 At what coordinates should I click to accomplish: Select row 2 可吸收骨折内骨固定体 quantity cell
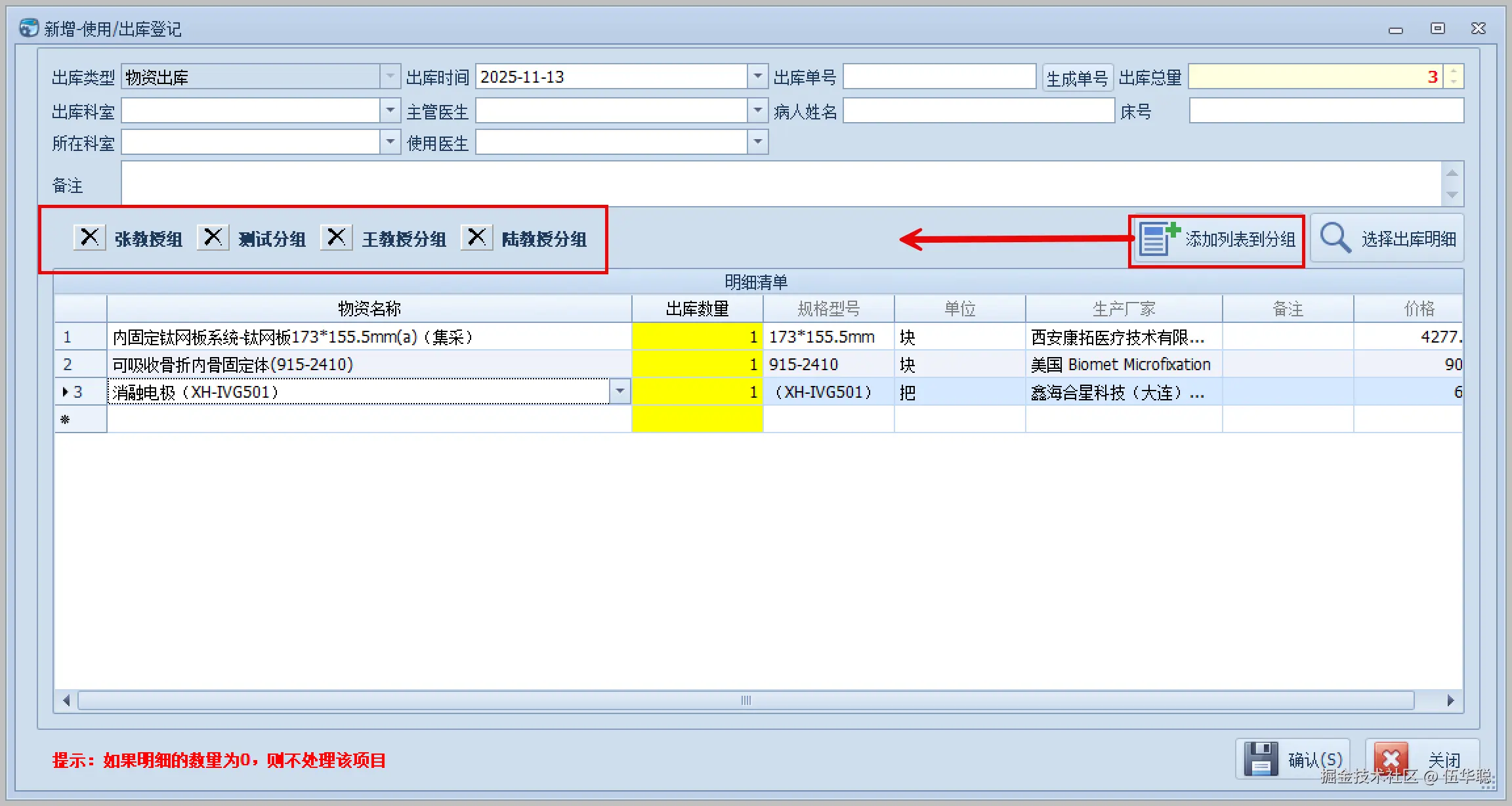(697, 364)
